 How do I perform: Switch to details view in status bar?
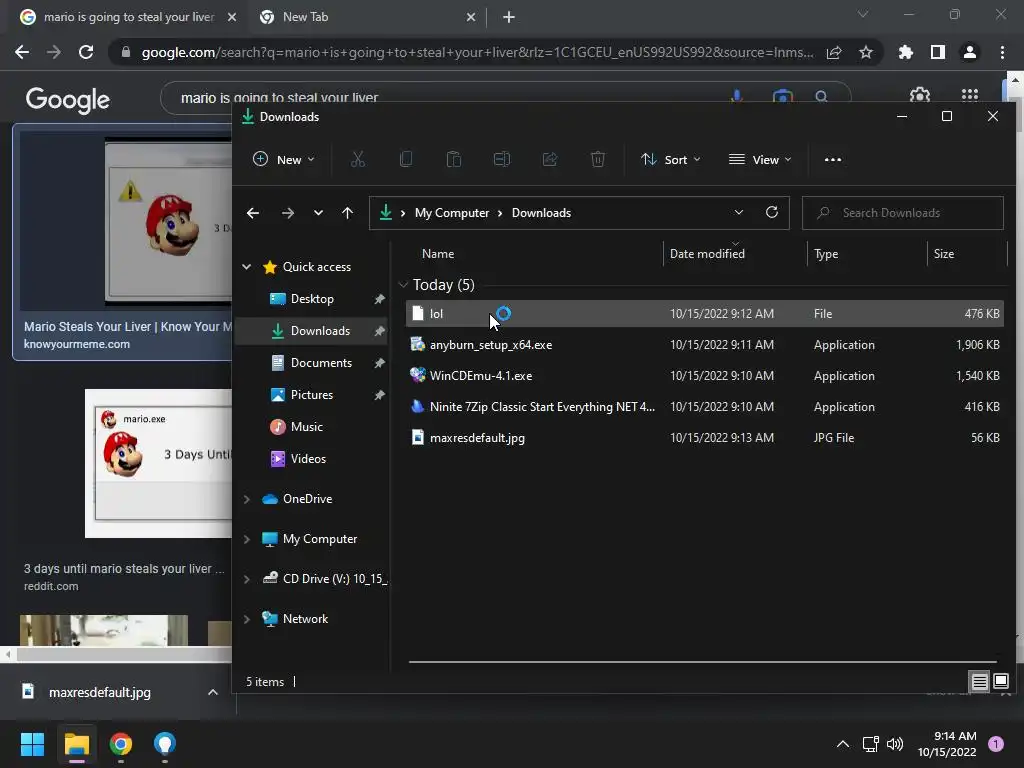[x=980, y=682]
